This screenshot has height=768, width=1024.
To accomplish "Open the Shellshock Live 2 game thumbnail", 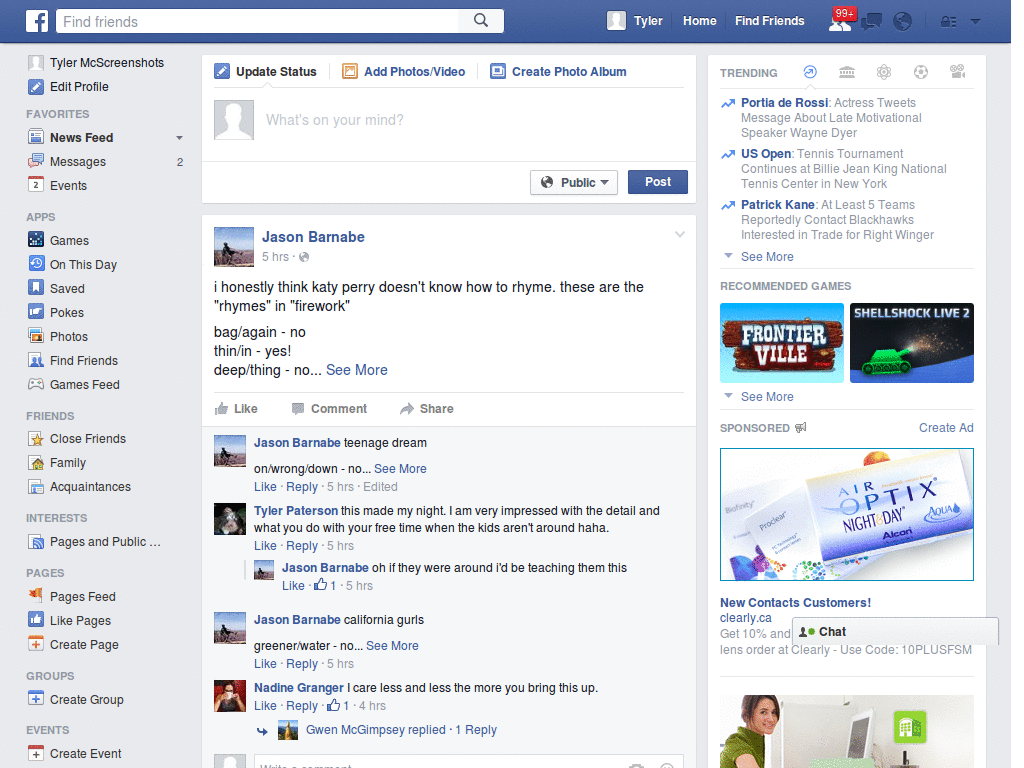I will [912, 343].
